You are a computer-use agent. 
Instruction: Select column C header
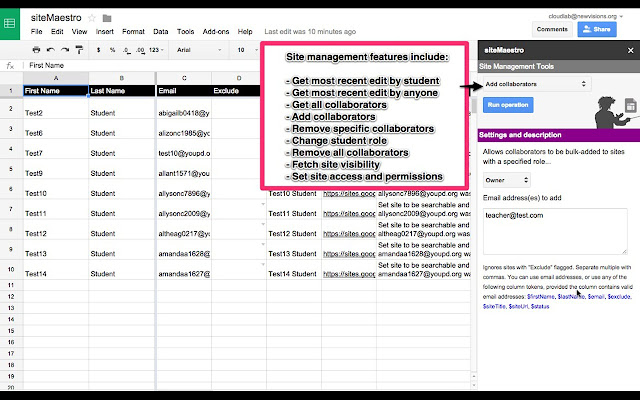pyautogui.click(x=184, y=78)
